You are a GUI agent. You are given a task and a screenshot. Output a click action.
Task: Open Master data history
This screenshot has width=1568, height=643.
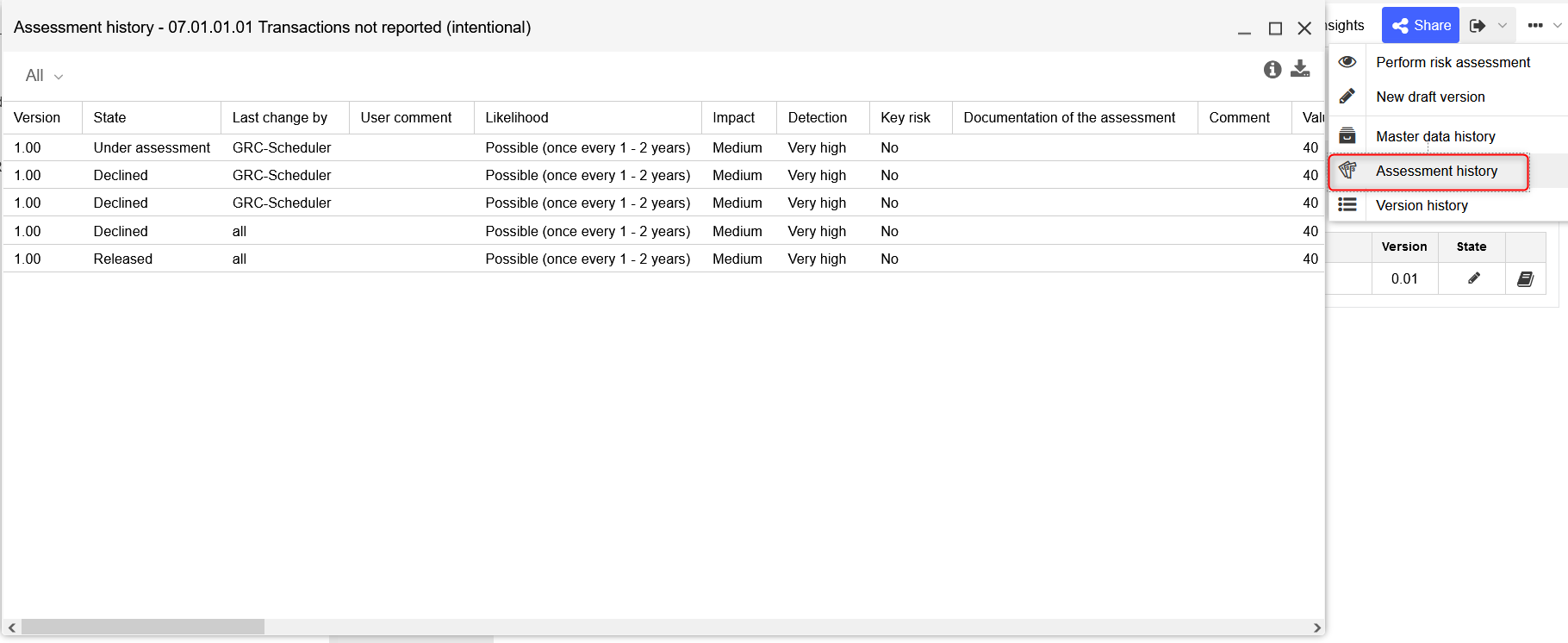point(1435,136)
